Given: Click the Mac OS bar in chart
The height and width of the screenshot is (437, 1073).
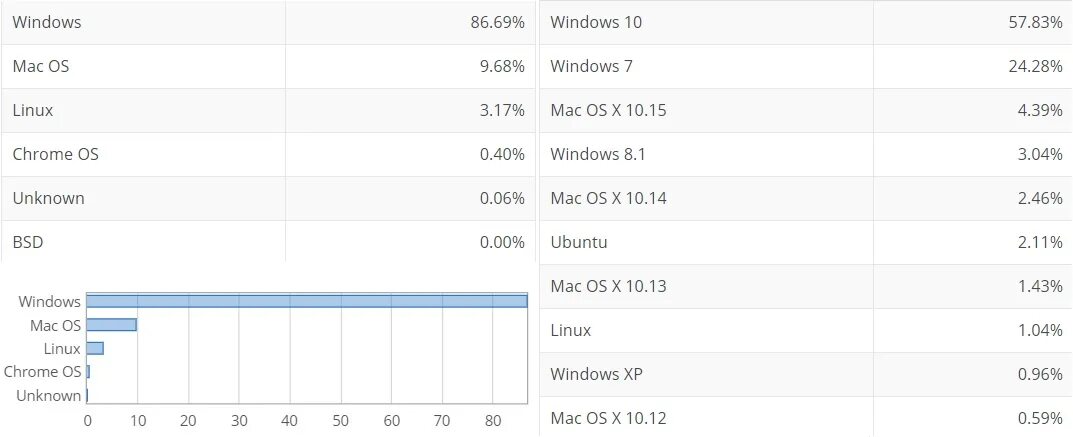Looking at the screenshot, I should pos(111,325).
